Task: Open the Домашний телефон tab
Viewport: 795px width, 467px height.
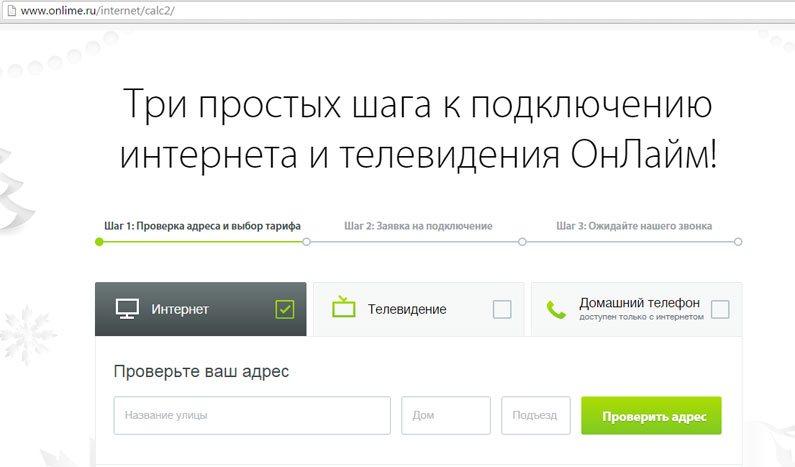Action: 640,308
